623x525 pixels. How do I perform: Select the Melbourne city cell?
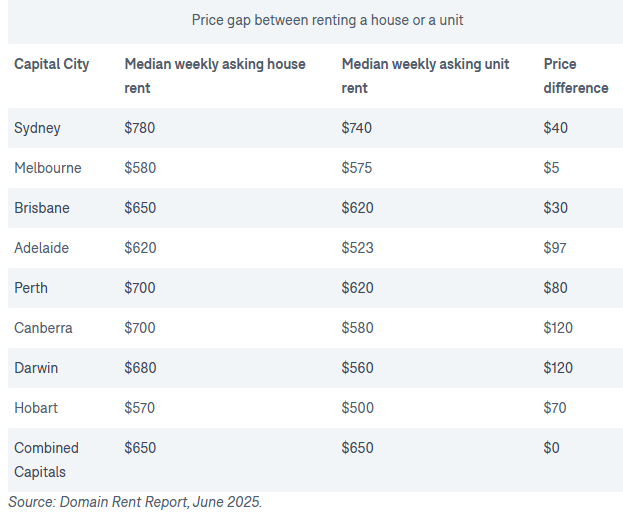(x=48, y=168)
